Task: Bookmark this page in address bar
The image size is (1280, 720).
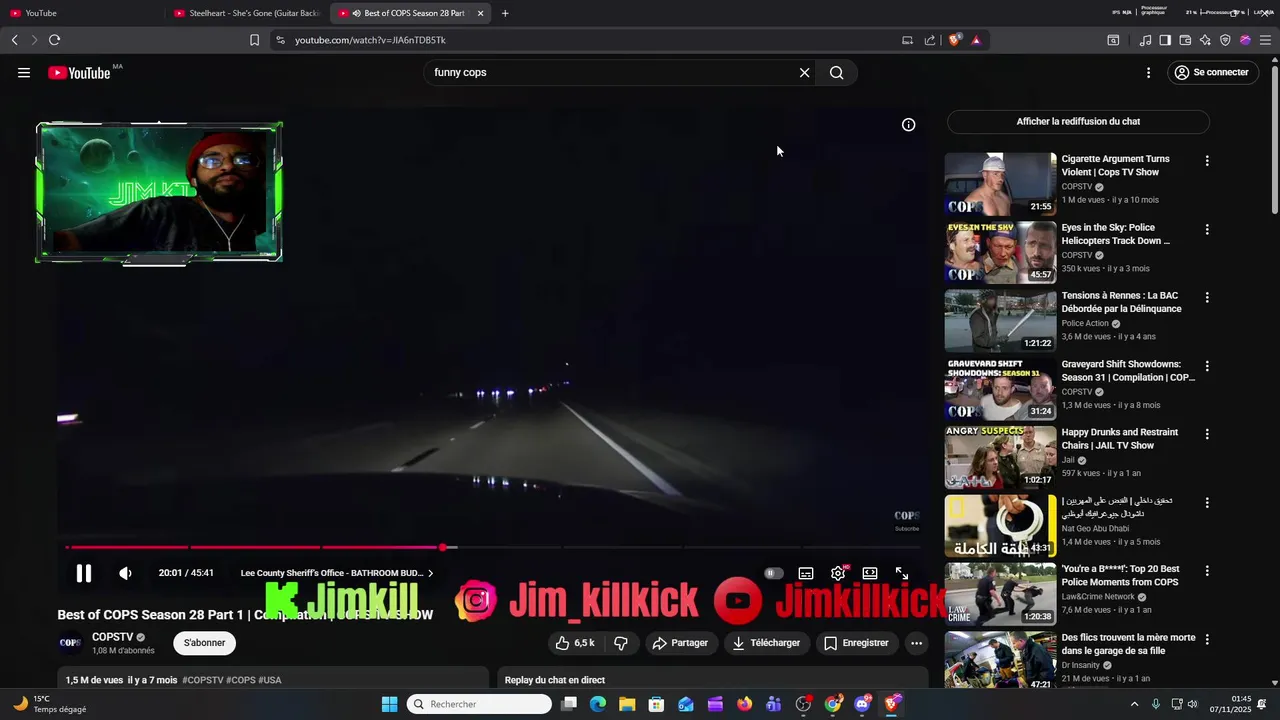Action: click(x=254, y=40)
